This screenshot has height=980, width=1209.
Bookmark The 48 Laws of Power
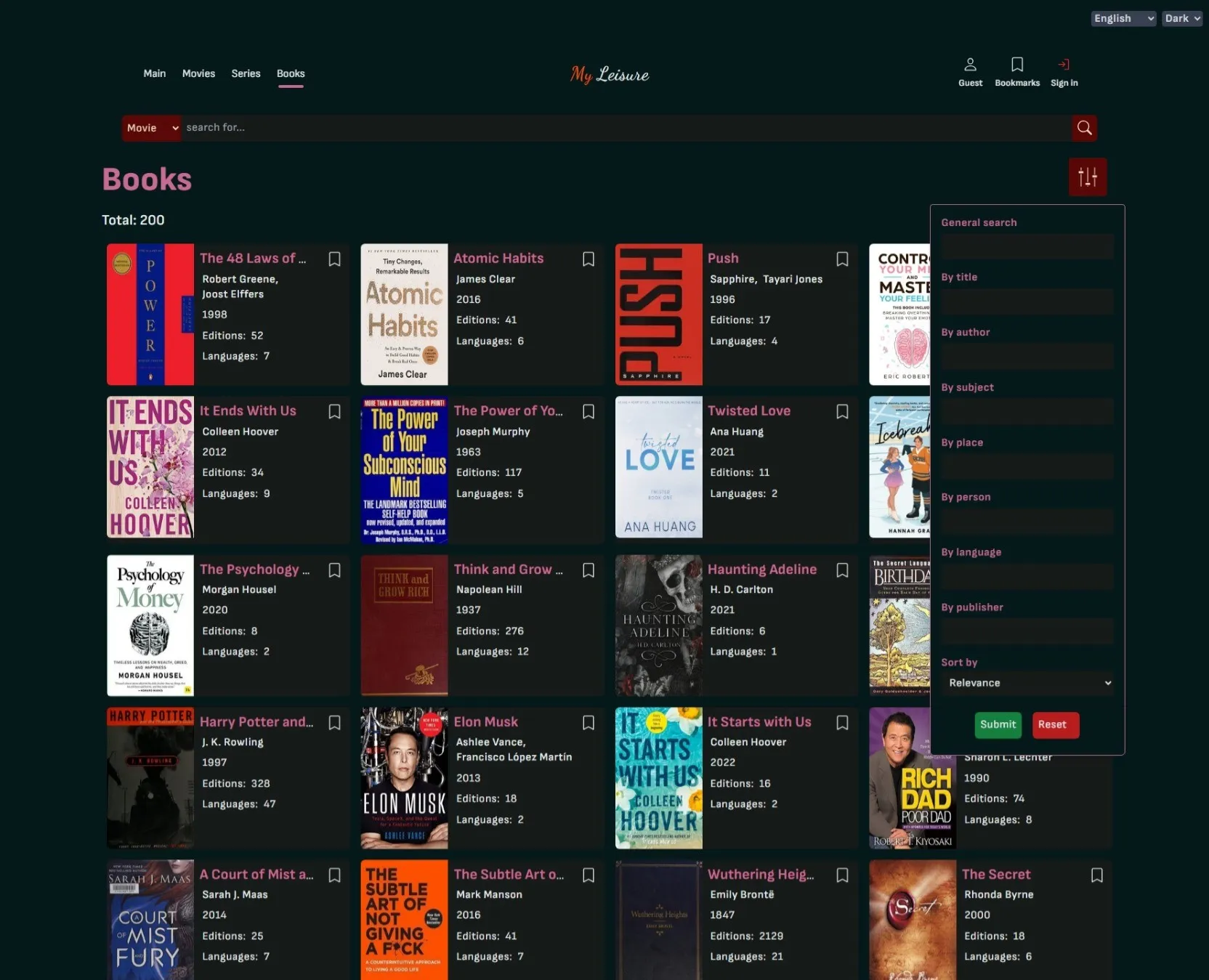pyautogui.click(x=334, y=259)
